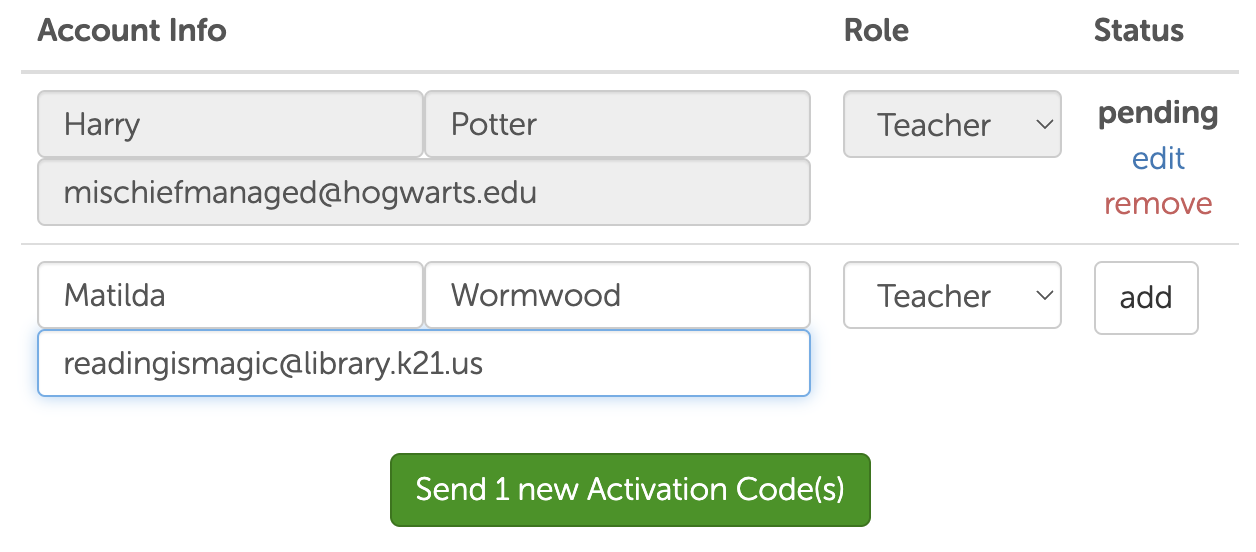Click the thick rule under the column headers
Viewport: 1256px width, 552px height.
point(630,72)
